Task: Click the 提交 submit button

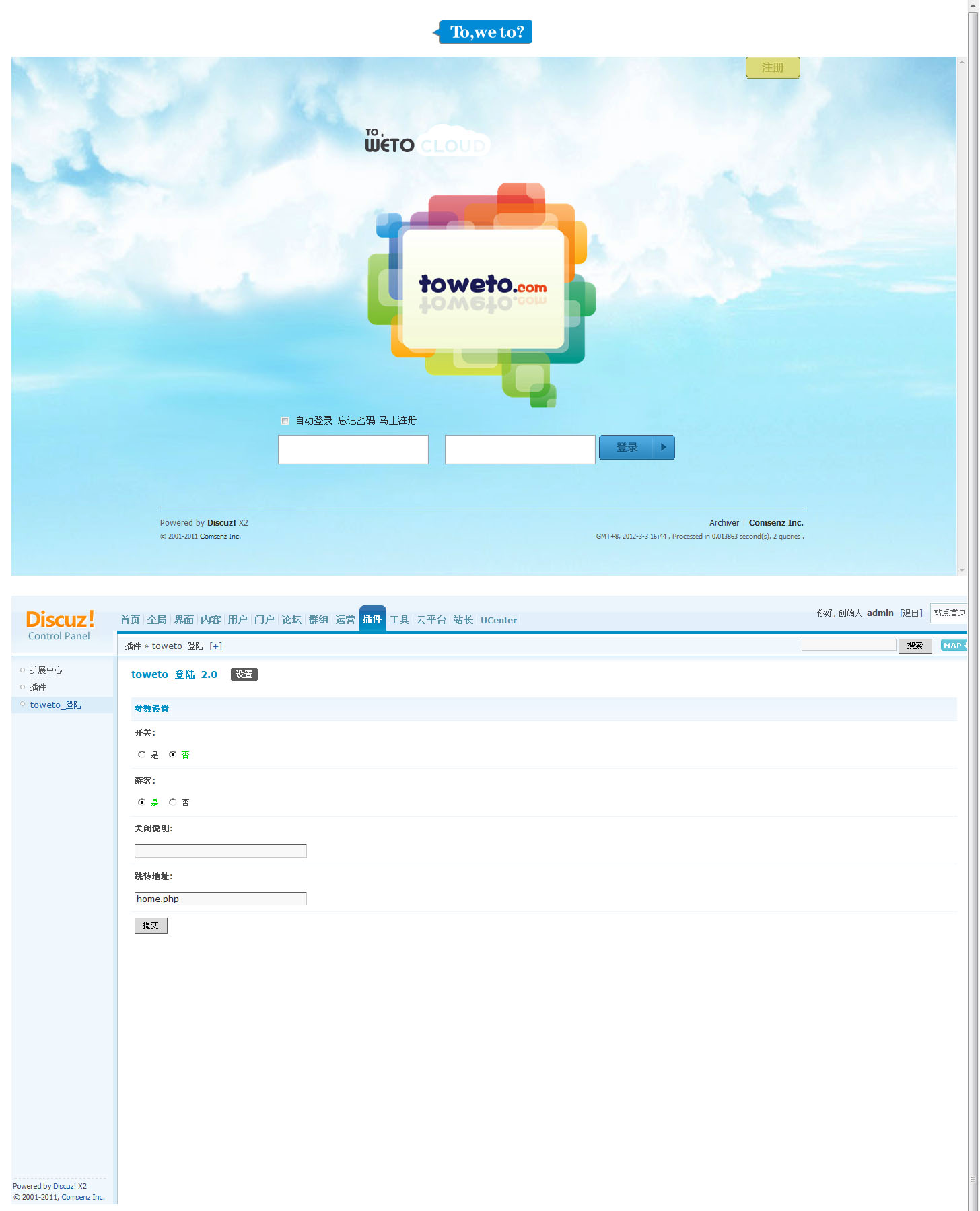Action: tap(151, 926)
